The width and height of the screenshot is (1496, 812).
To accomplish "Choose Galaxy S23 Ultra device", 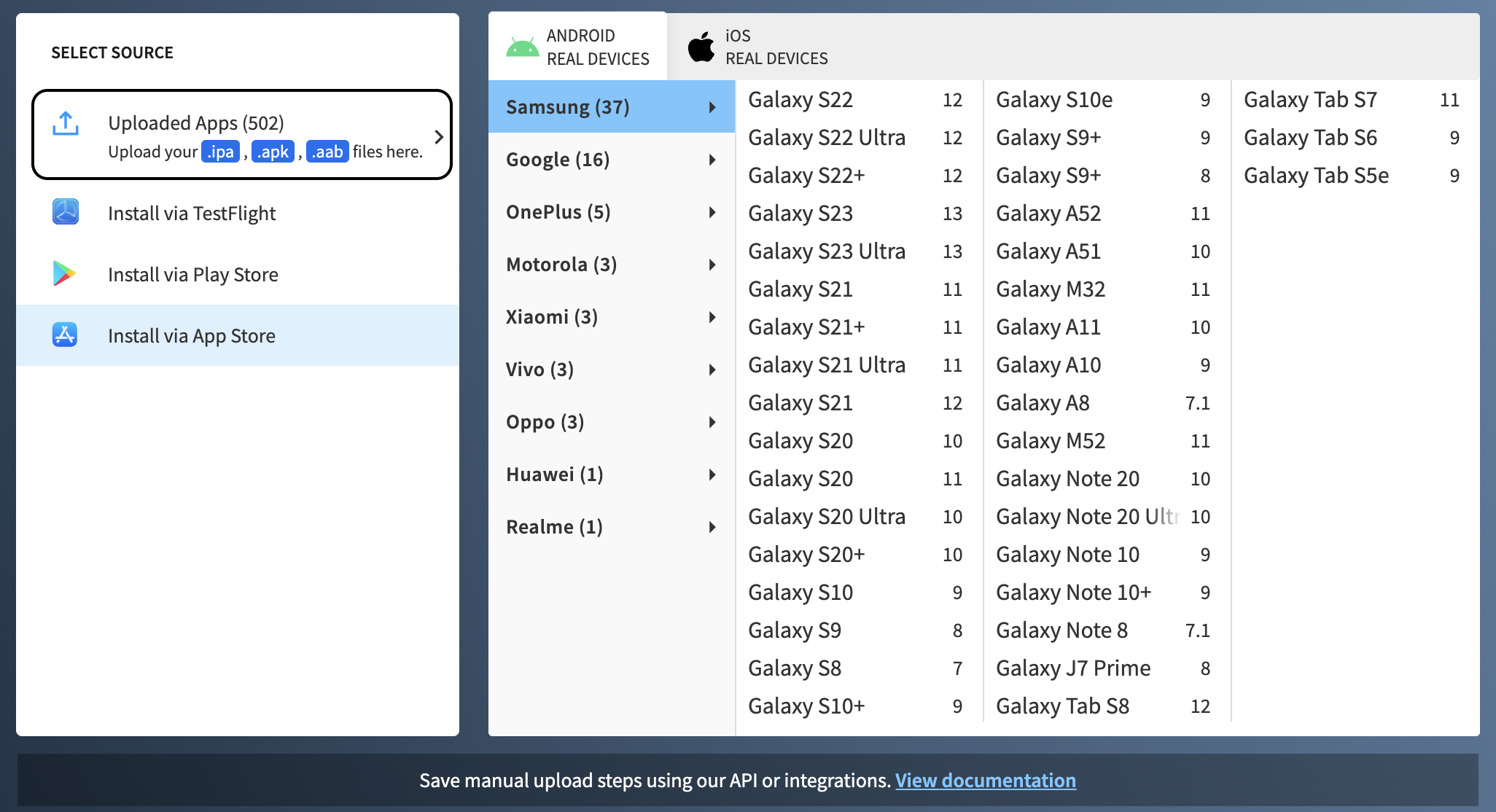I will (827, 251).
